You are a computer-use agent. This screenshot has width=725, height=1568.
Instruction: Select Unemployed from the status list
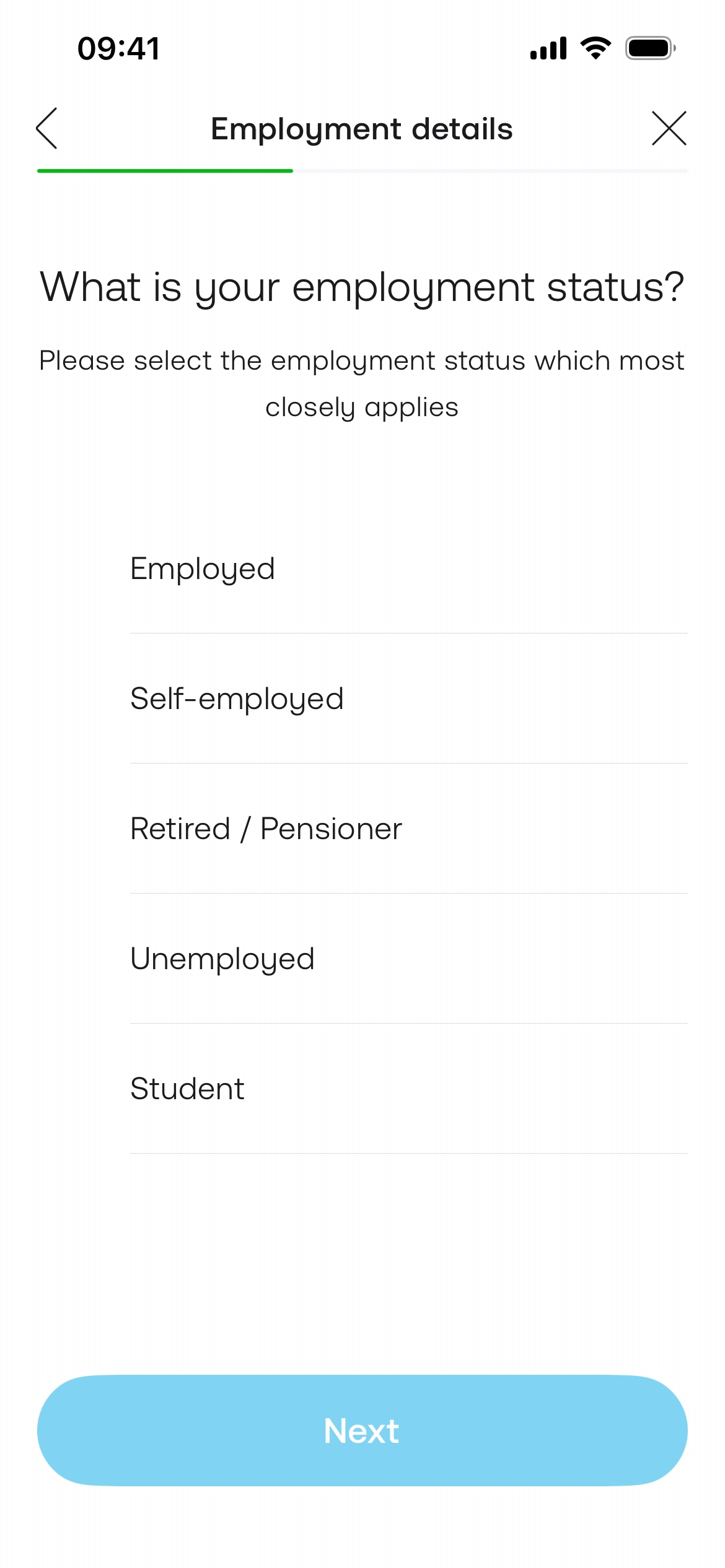click(x=222, y=959)
